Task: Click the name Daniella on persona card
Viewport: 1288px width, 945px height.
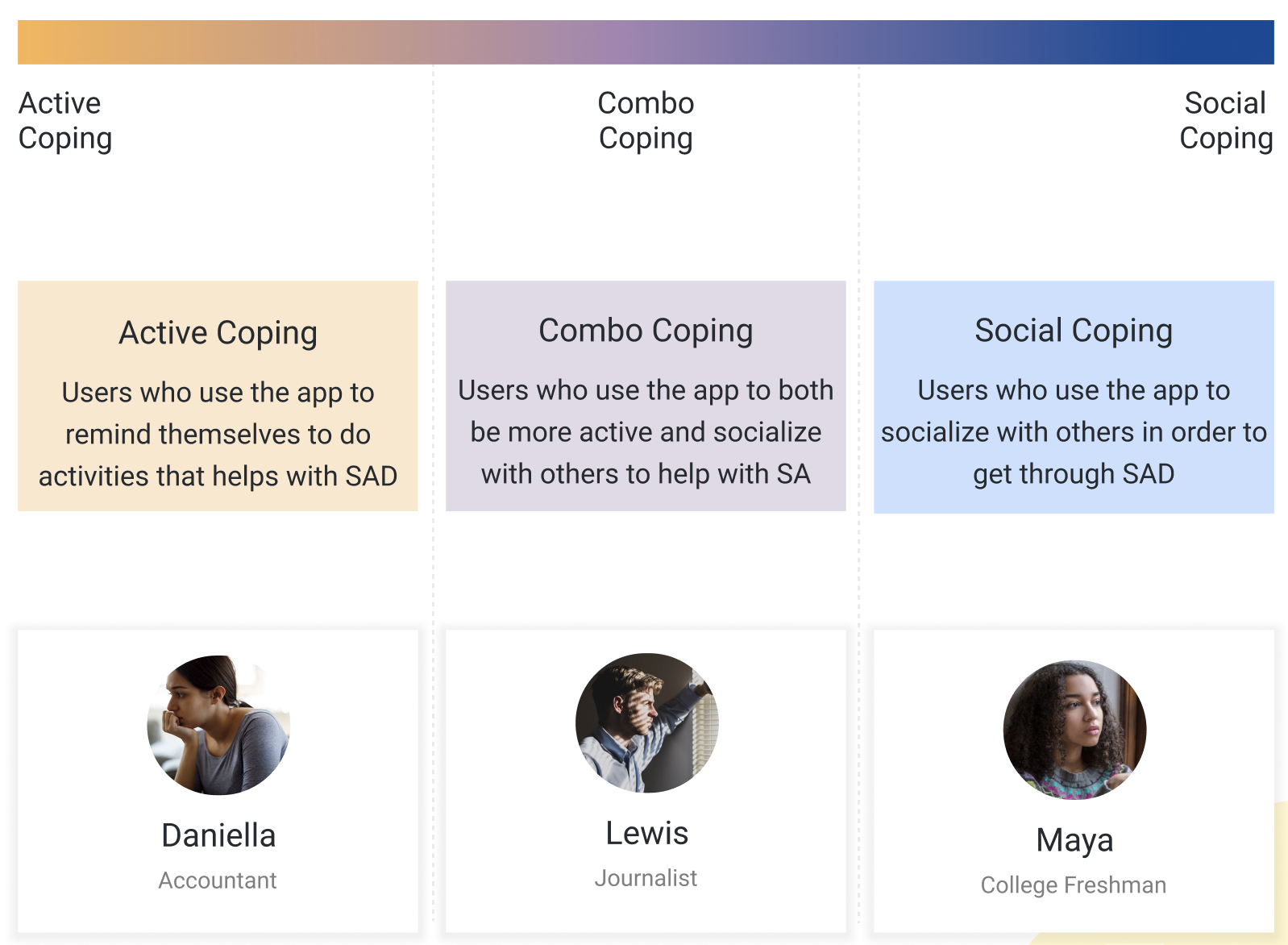Action: pos(218,835)
